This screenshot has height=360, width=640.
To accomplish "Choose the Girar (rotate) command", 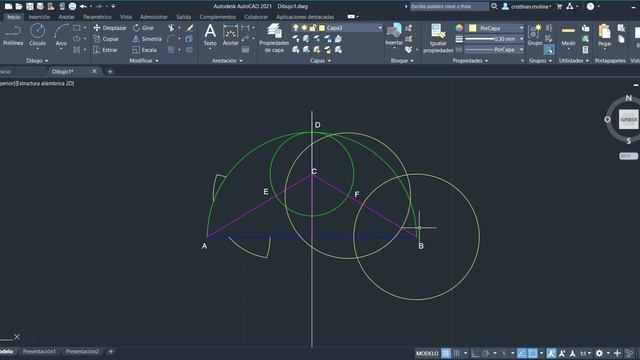I will 144,28.
